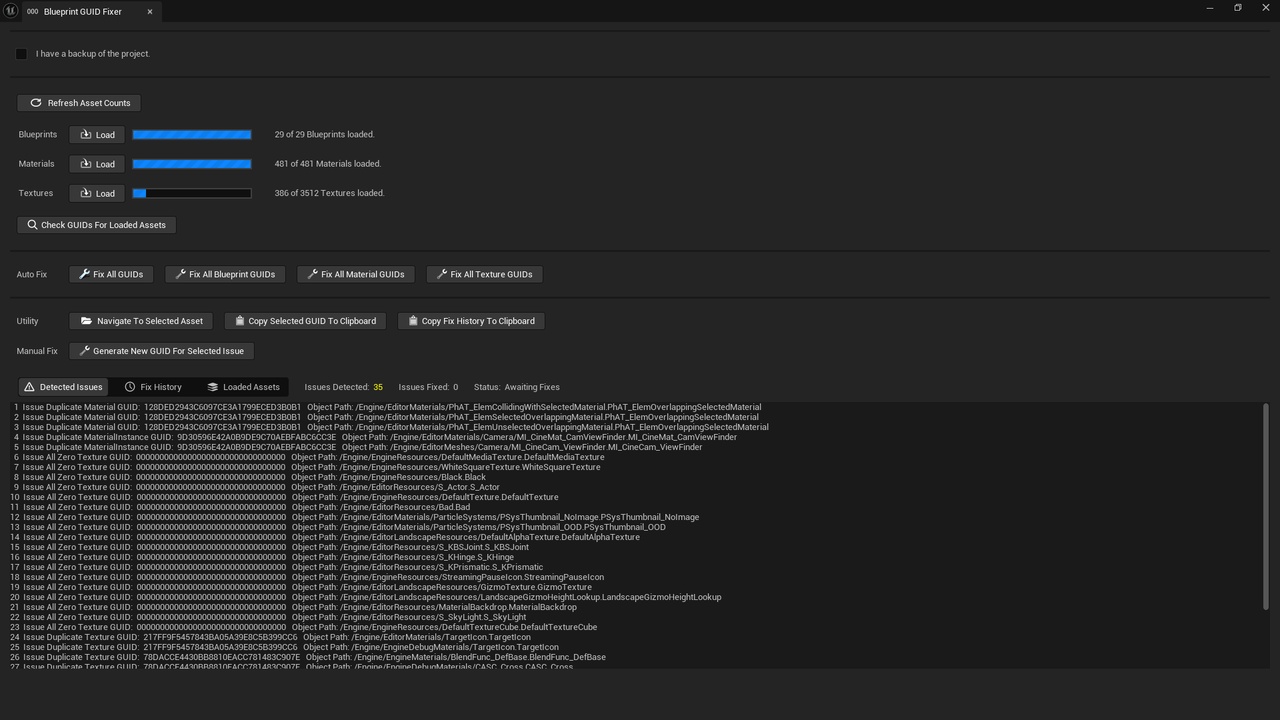Click the magnifier icon on Check GUIDs

[x=32, y=225]
